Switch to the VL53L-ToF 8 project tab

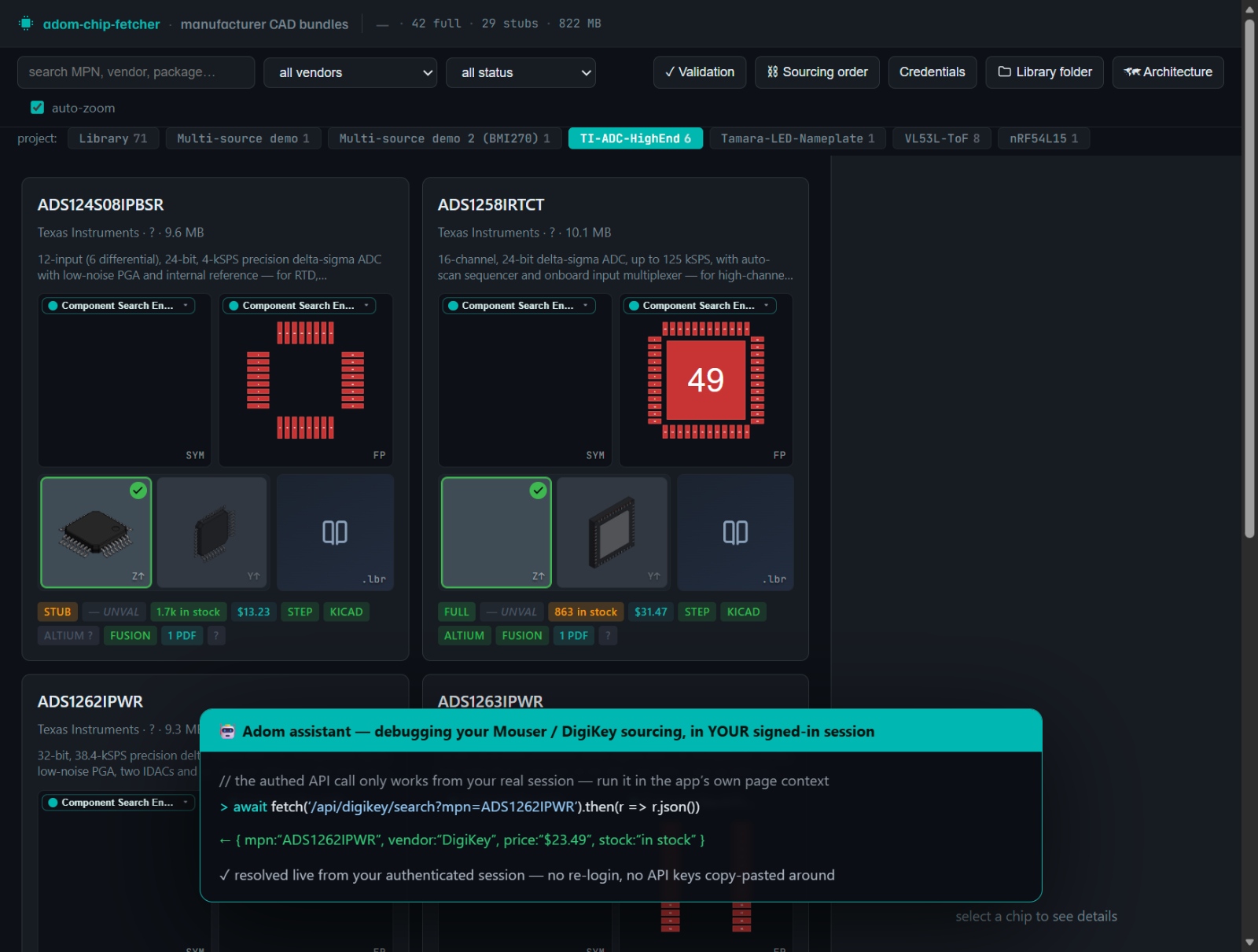point(942,138)
